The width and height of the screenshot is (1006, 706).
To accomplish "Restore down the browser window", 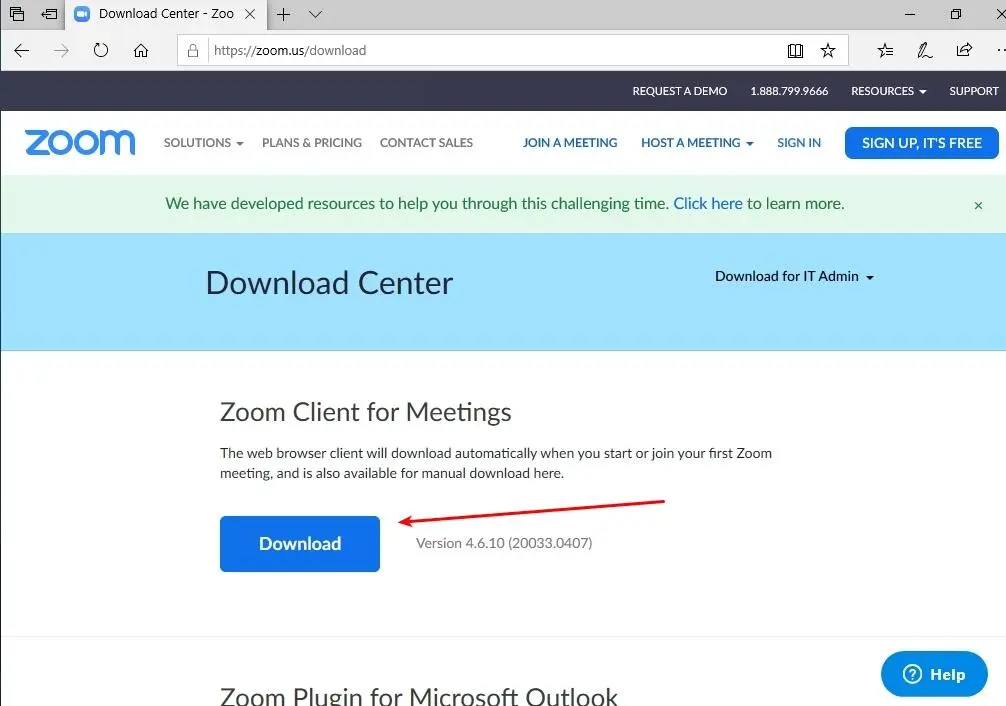I will (956, 14).
